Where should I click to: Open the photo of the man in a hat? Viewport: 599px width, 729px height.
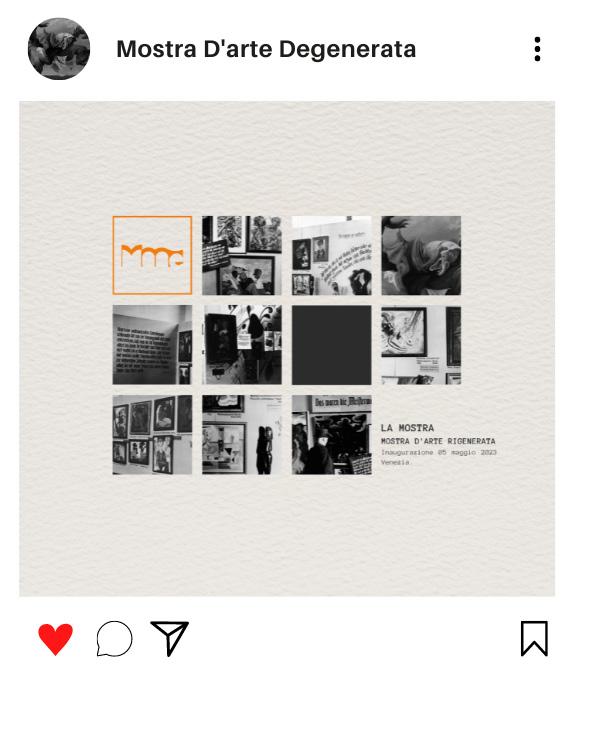point(332,435)
